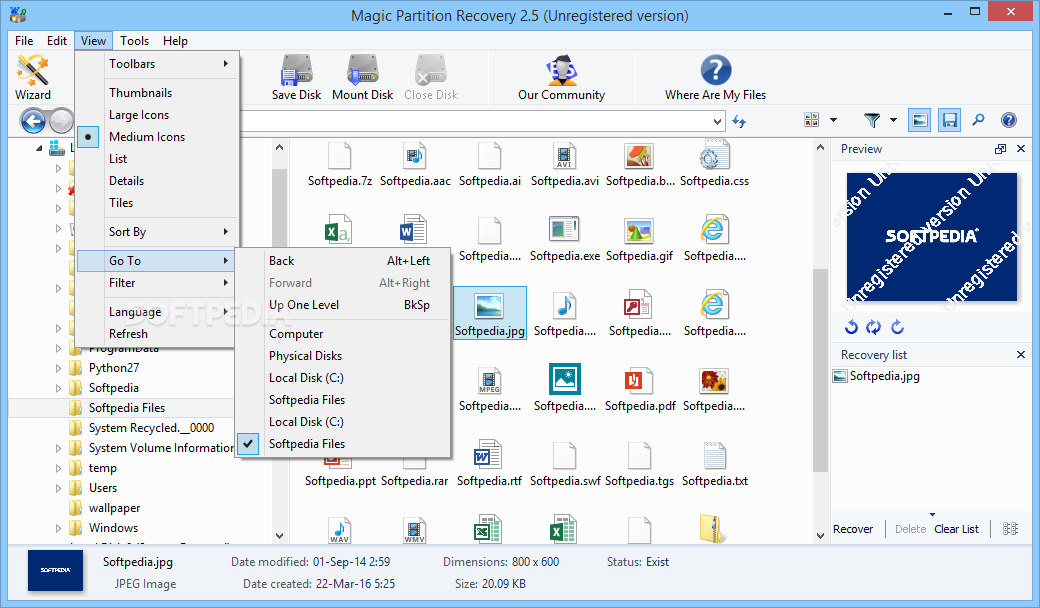Go to Physical Disks
The image size is (1040, 608).
point(344,355)
